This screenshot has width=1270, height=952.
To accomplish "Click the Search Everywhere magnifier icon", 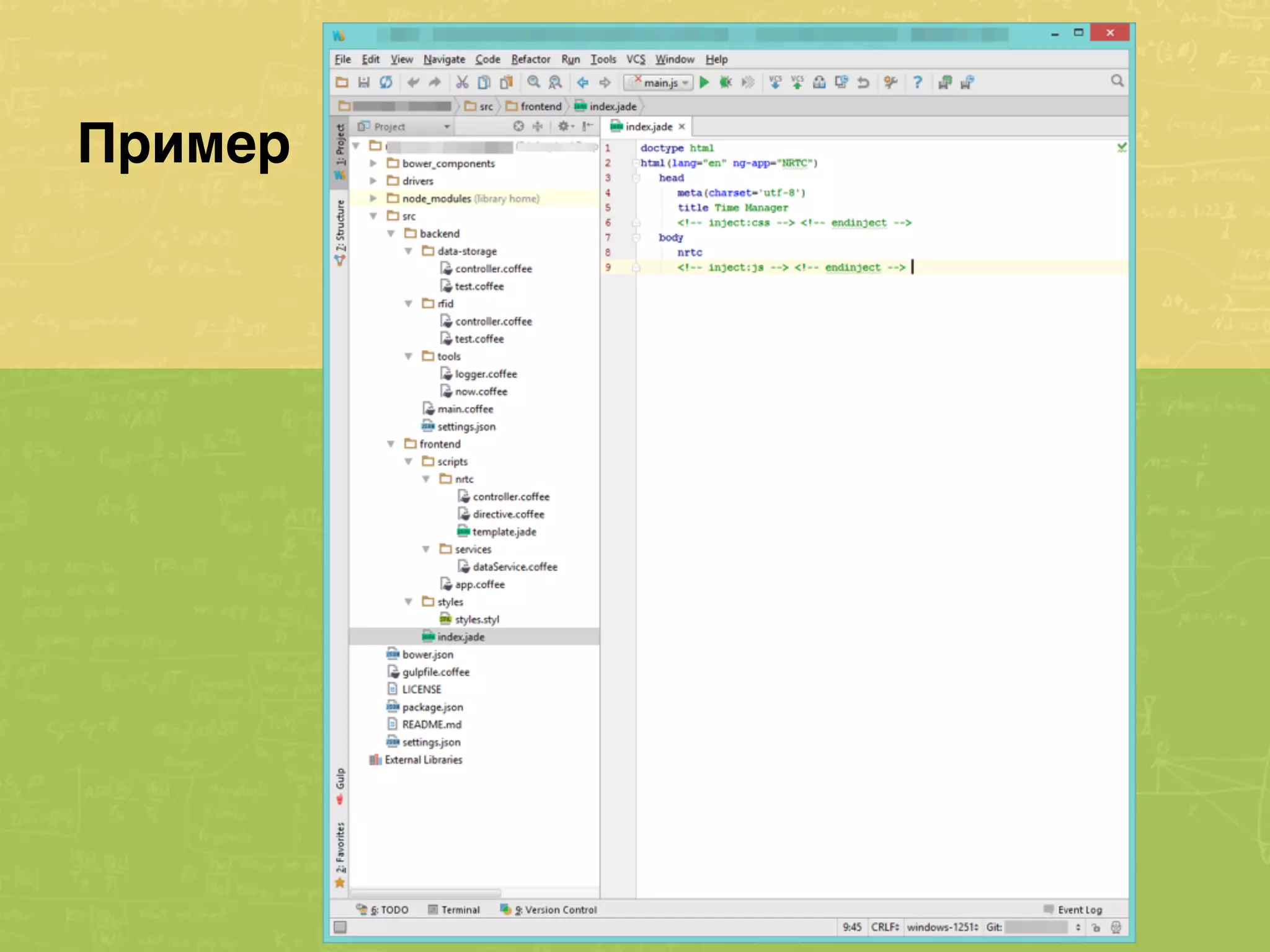I will pyautogui.click(x=1117, y=81).
